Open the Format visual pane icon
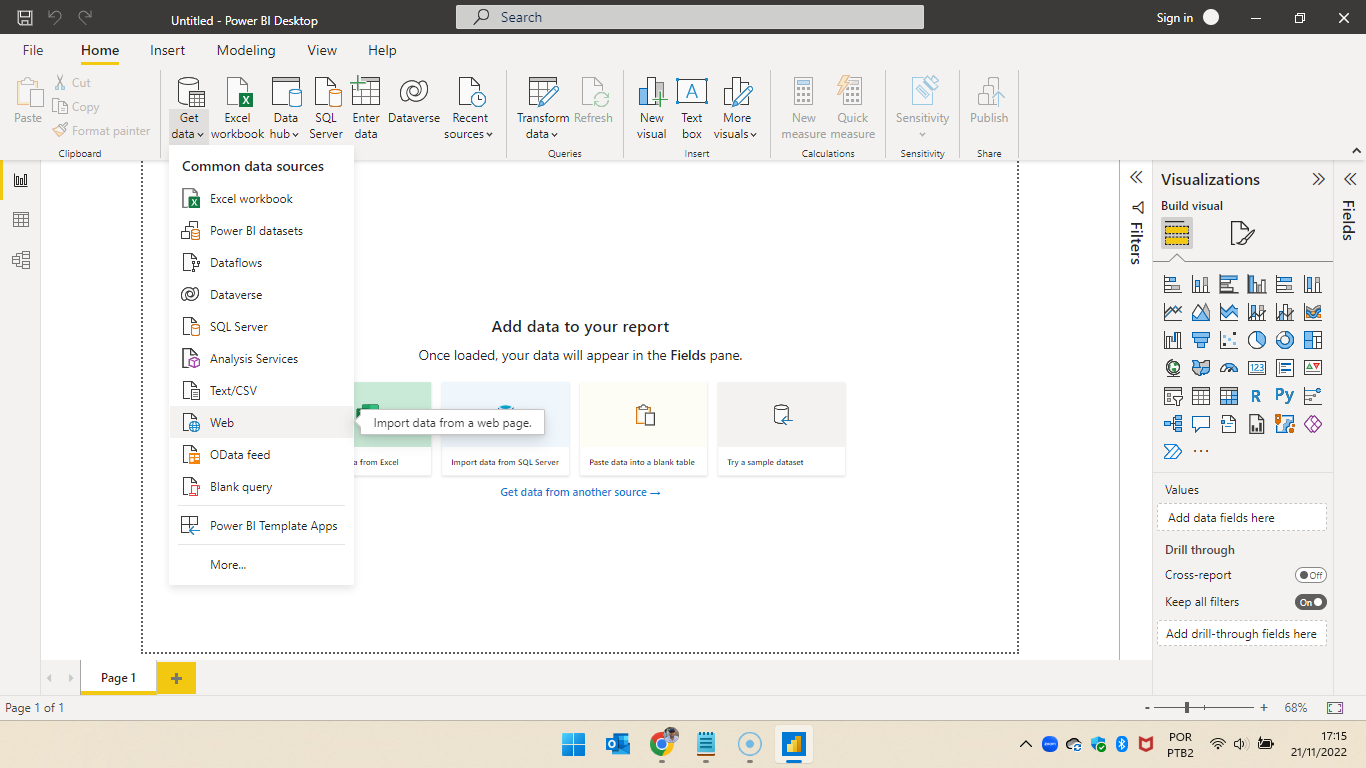 [x=1241, y=234]
